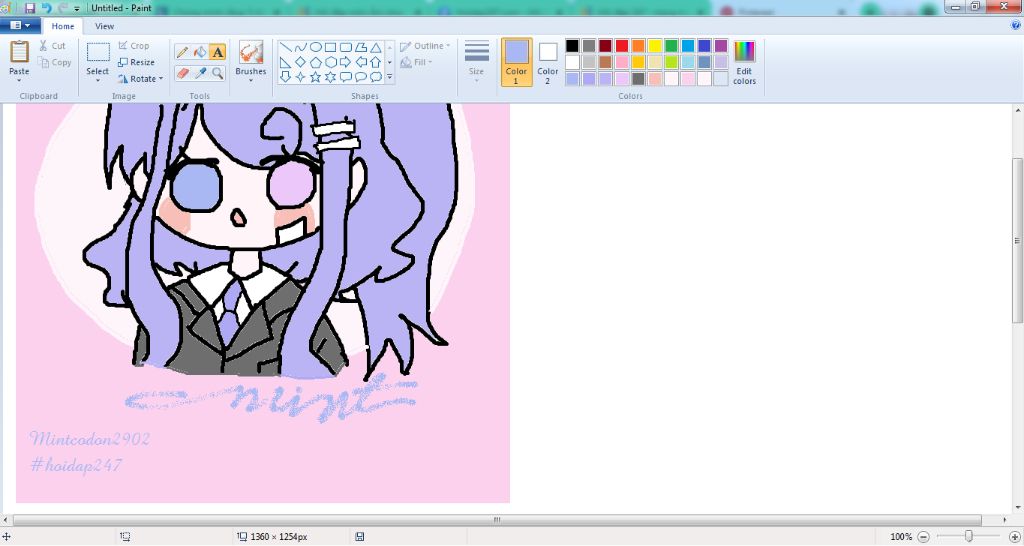
Task: Choose the Line shape
Action: (285, 47)
